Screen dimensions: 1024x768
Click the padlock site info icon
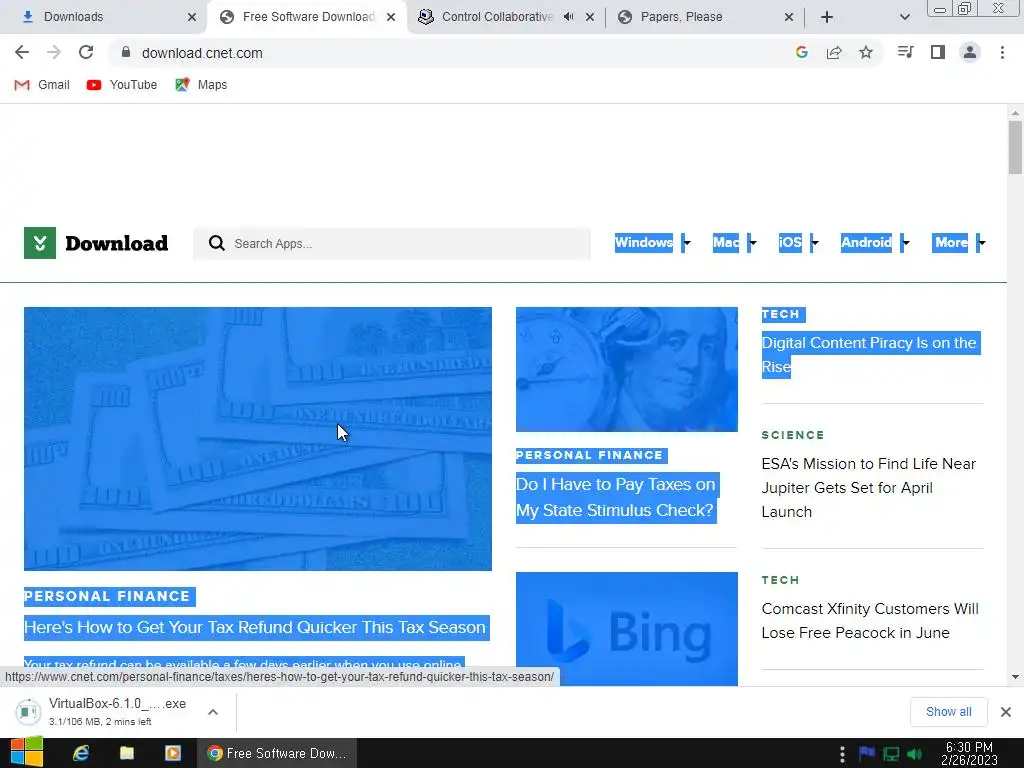pyautogui.click(x=126, y=52)
